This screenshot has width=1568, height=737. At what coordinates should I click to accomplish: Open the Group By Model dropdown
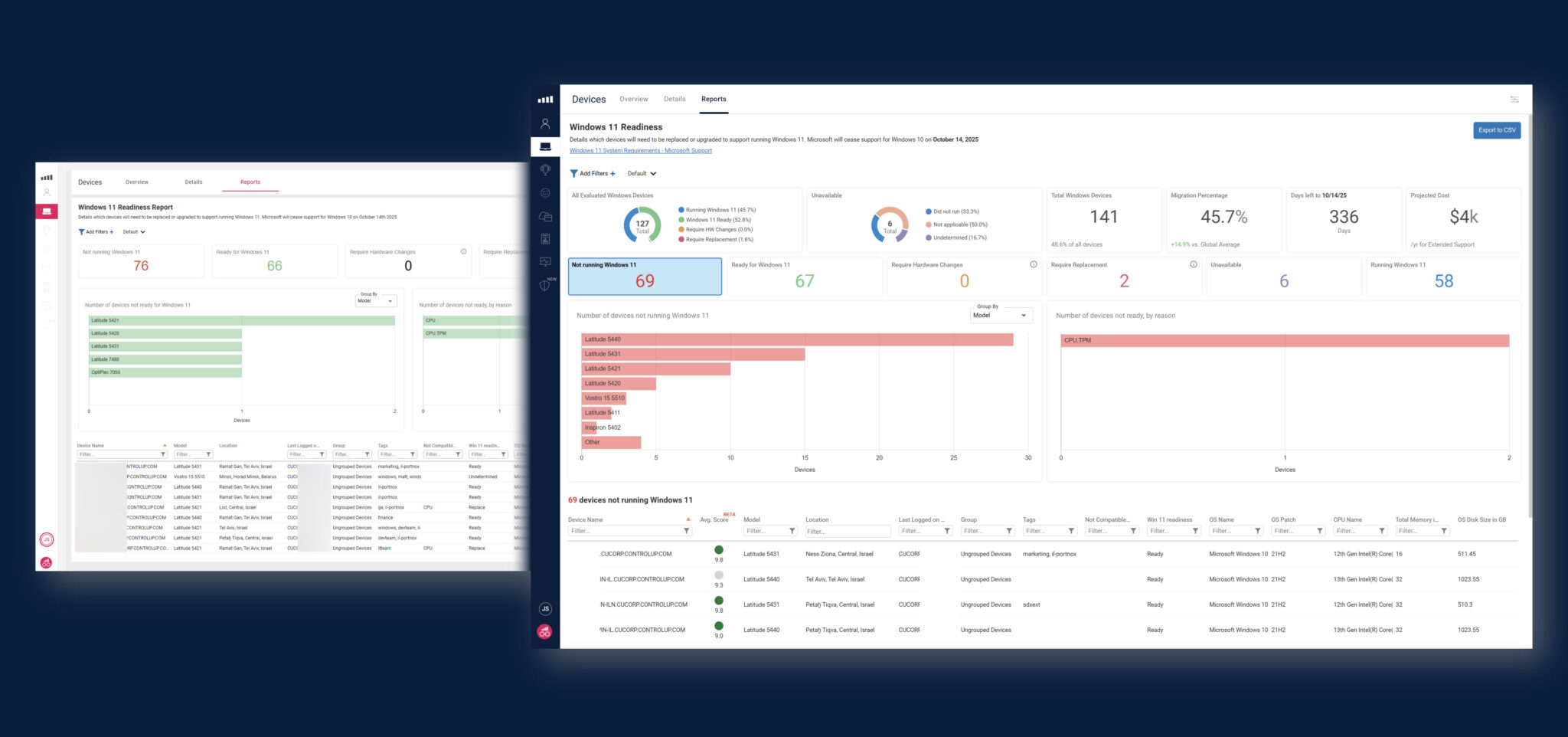1000,315
